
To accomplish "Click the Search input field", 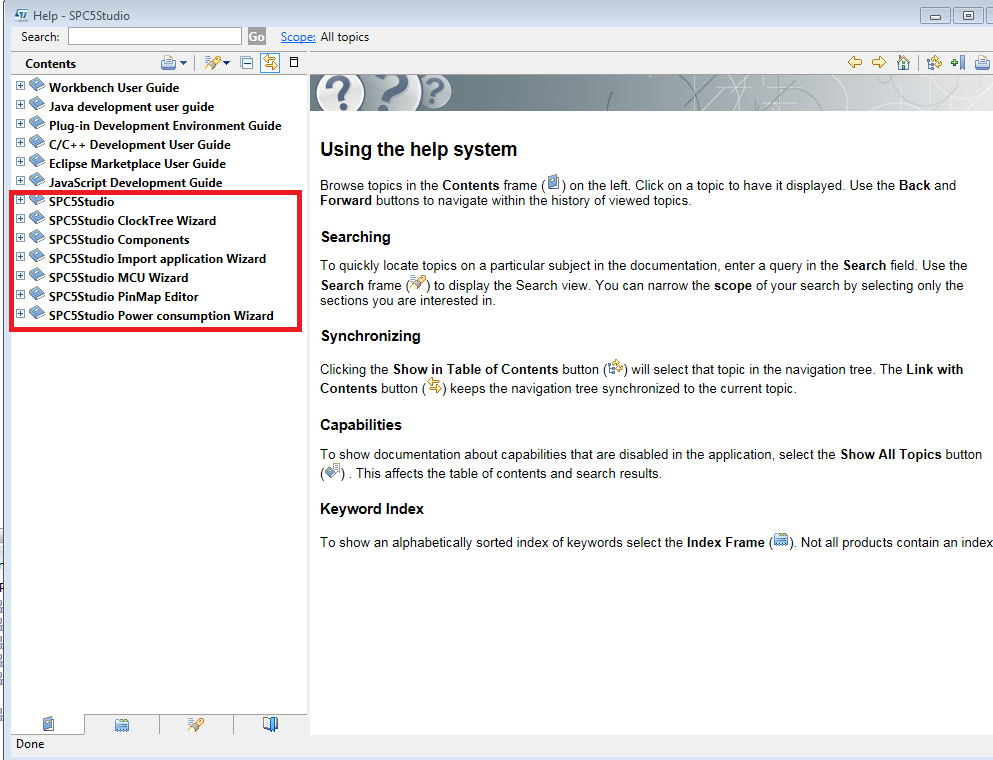I will [155, 36].
